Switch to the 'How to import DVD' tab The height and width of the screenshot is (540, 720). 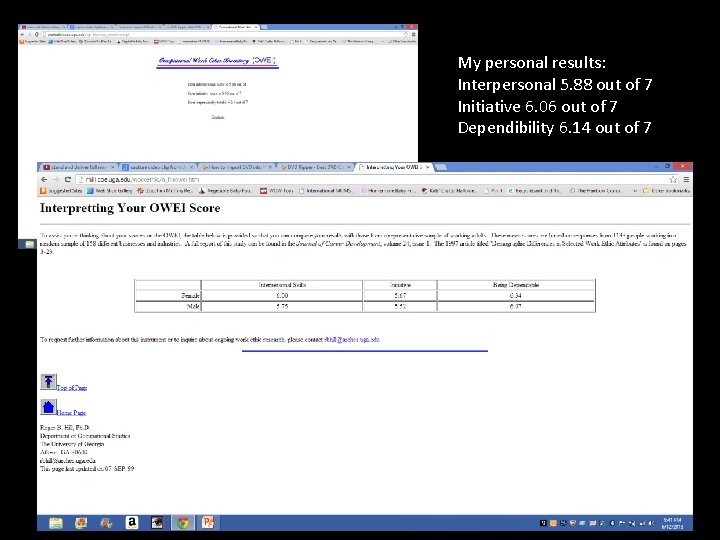click(x=236, y=167)
